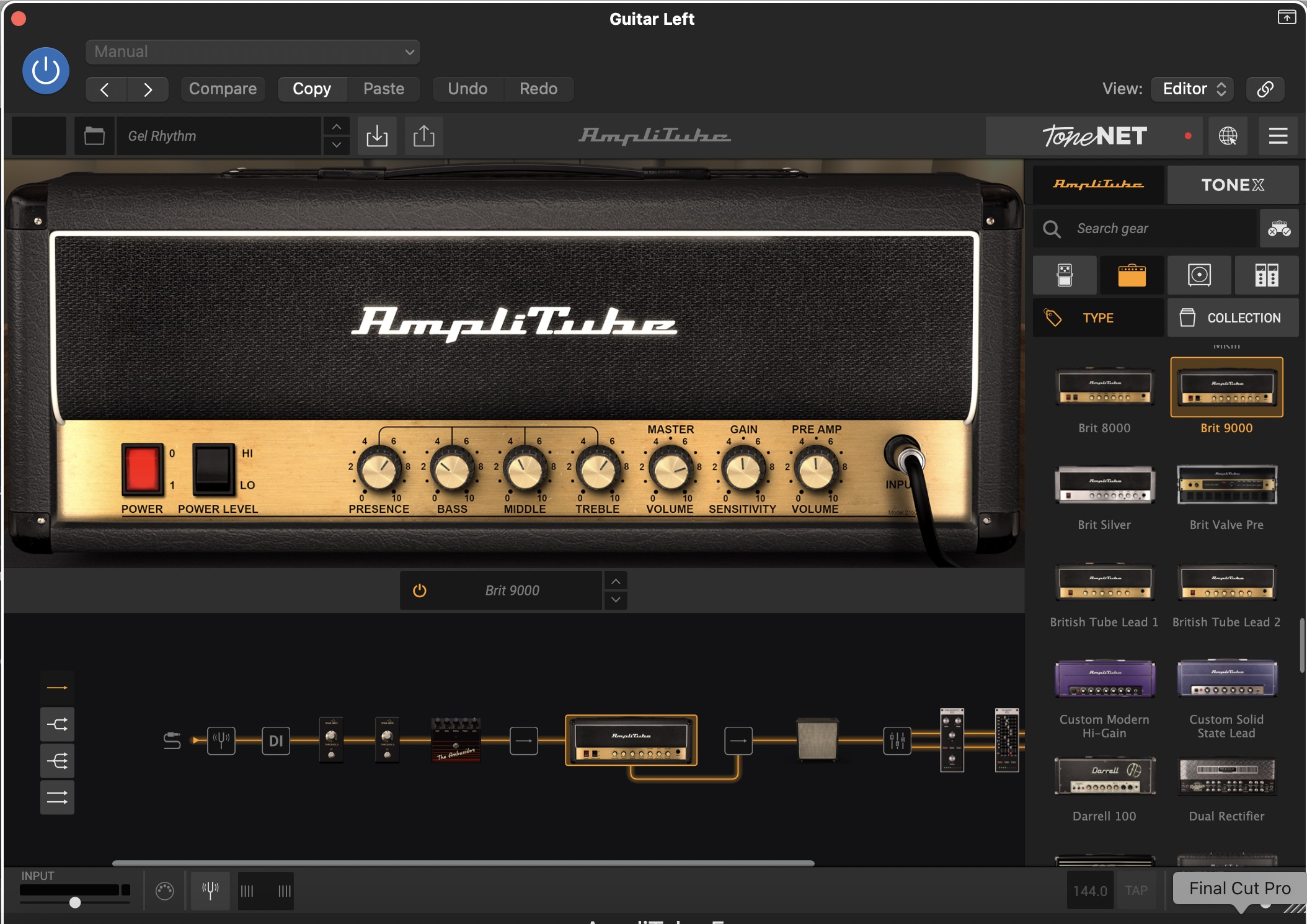Open the Manual preset dropdown
This screenshot has height=924, width=1307.
(x=253, y=52)
